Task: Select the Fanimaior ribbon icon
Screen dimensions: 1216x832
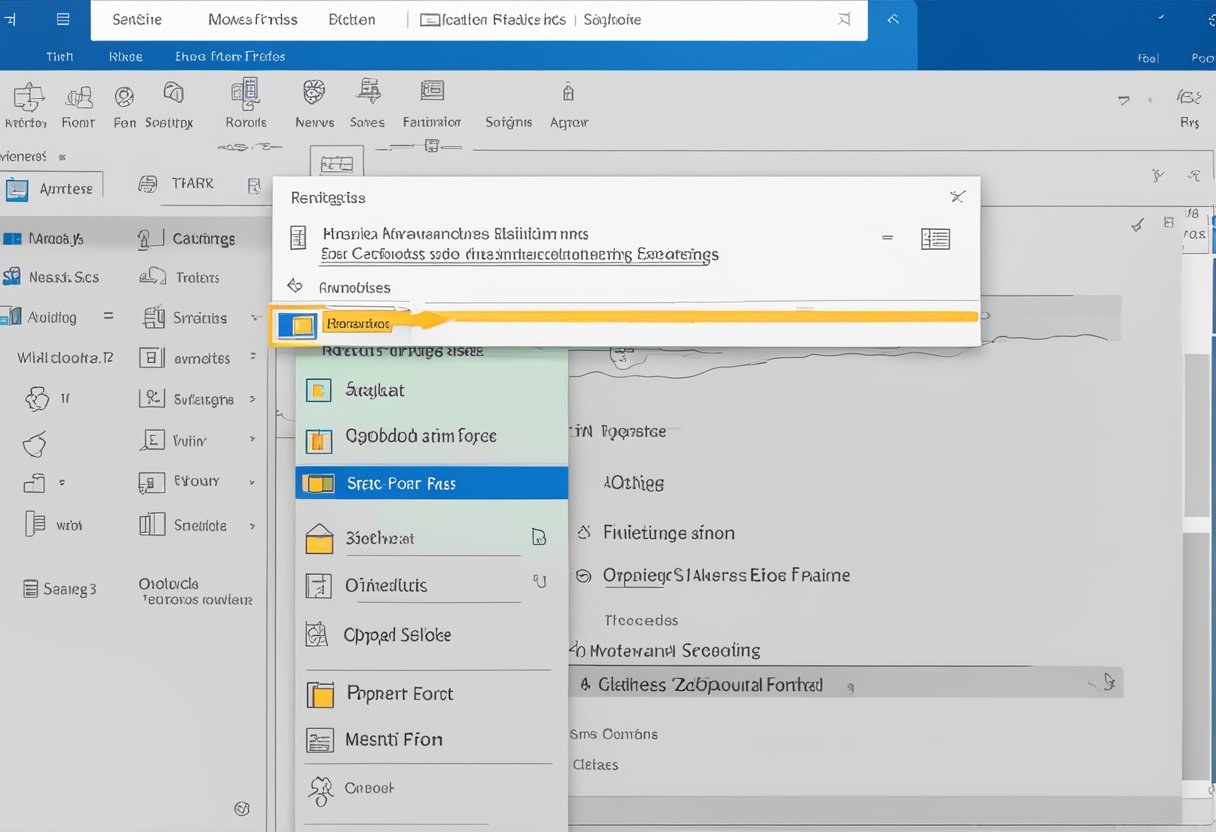Action: [x=432, y=103]
